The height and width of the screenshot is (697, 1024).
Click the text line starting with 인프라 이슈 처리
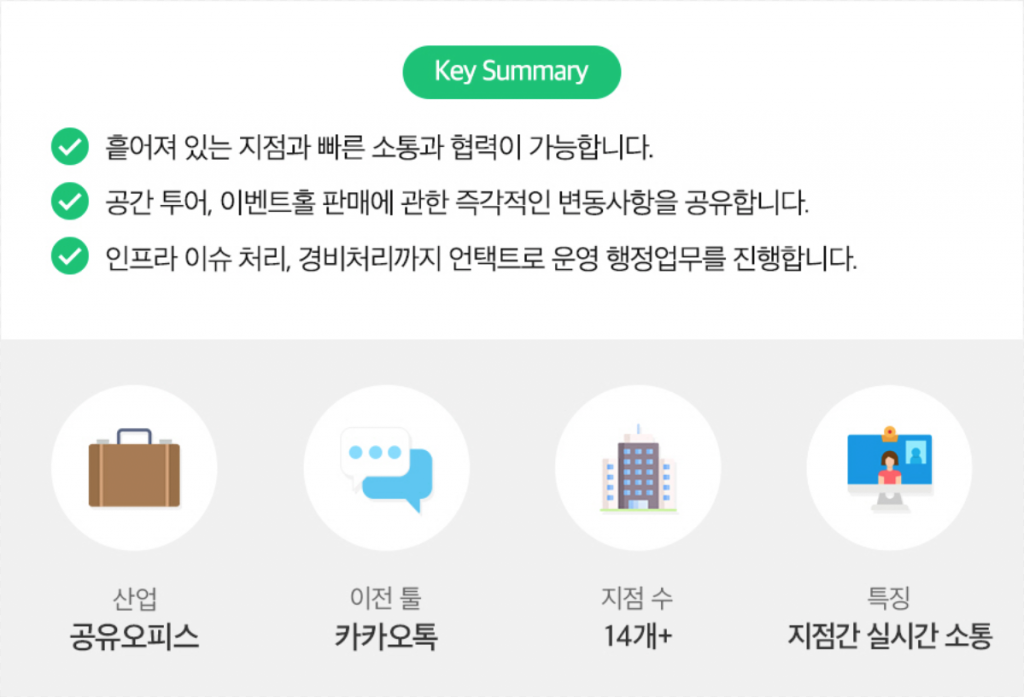coord(481,258)
